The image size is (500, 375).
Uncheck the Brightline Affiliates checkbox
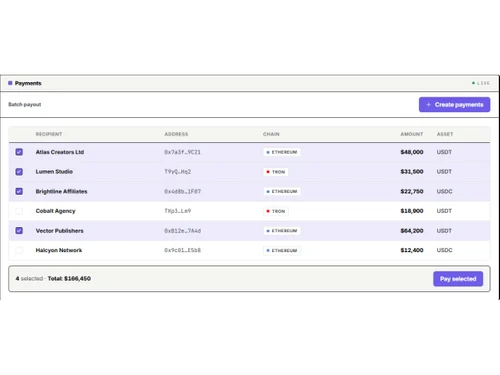pos(19,191)
